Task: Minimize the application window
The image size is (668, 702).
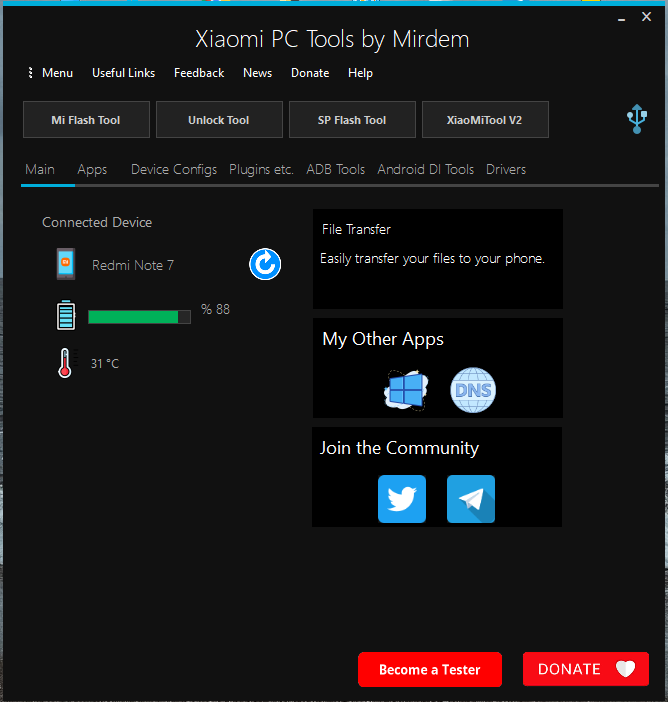Action: click(621, 18)
